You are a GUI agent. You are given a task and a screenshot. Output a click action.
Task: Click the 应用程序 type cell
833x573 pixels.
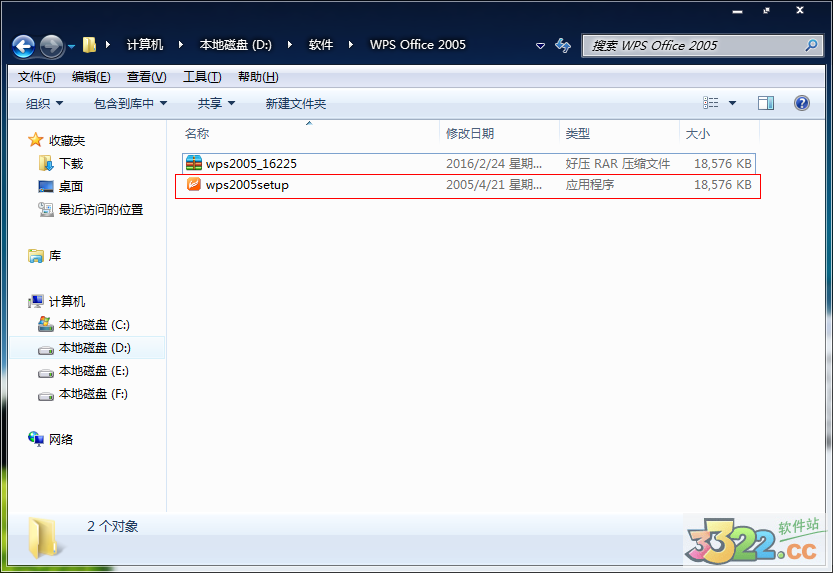(590, 185)
